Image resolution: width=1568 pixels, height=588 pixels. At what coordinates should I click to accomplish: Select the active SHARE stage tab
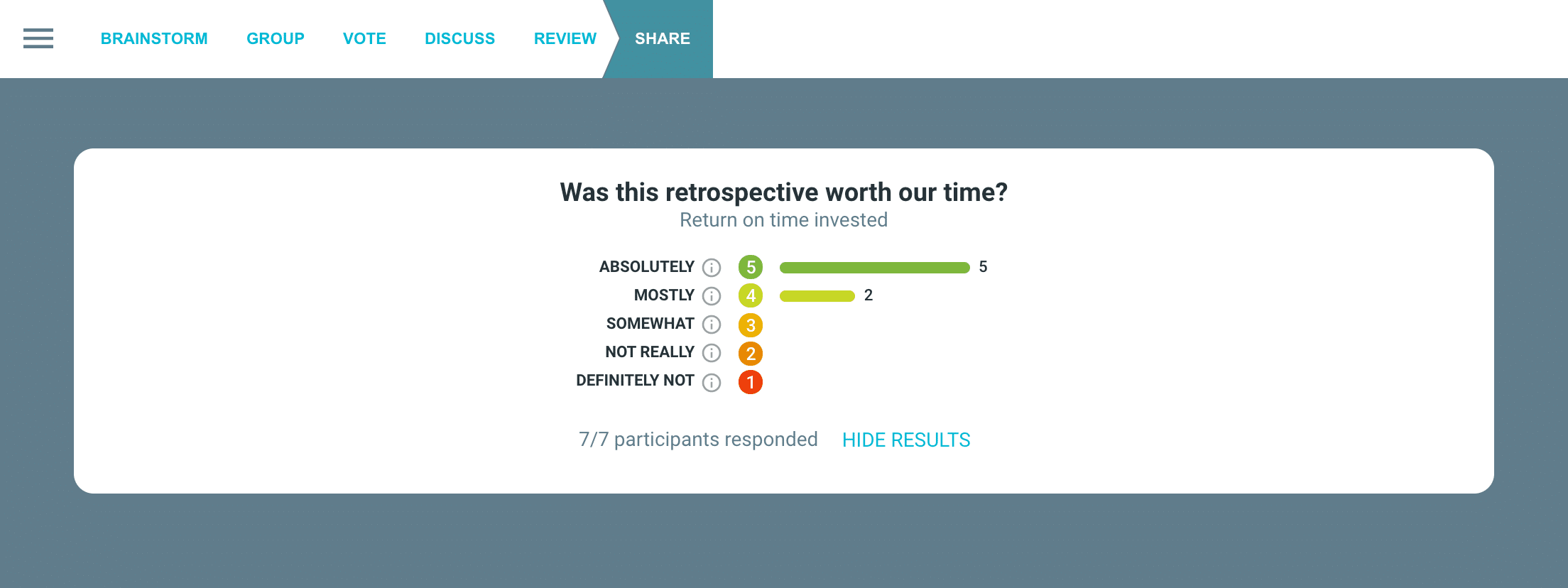click(662, 38)
